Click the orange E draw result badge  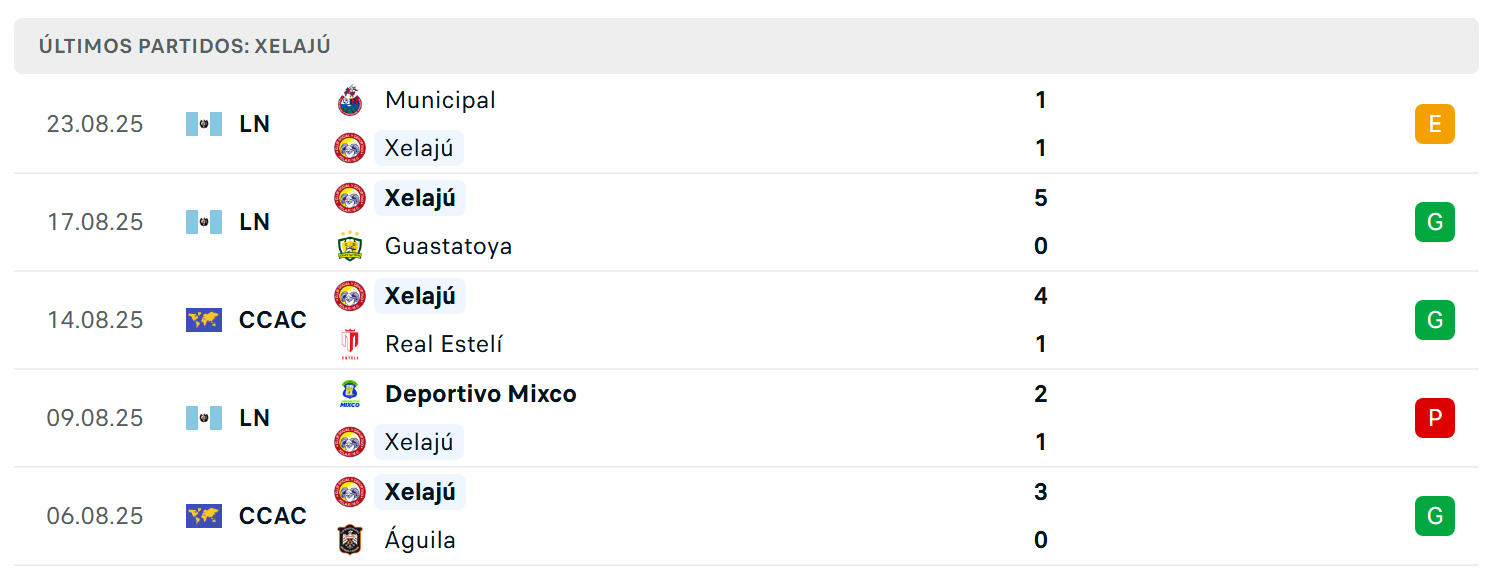pyautogui.click(x=1434, y=124)
